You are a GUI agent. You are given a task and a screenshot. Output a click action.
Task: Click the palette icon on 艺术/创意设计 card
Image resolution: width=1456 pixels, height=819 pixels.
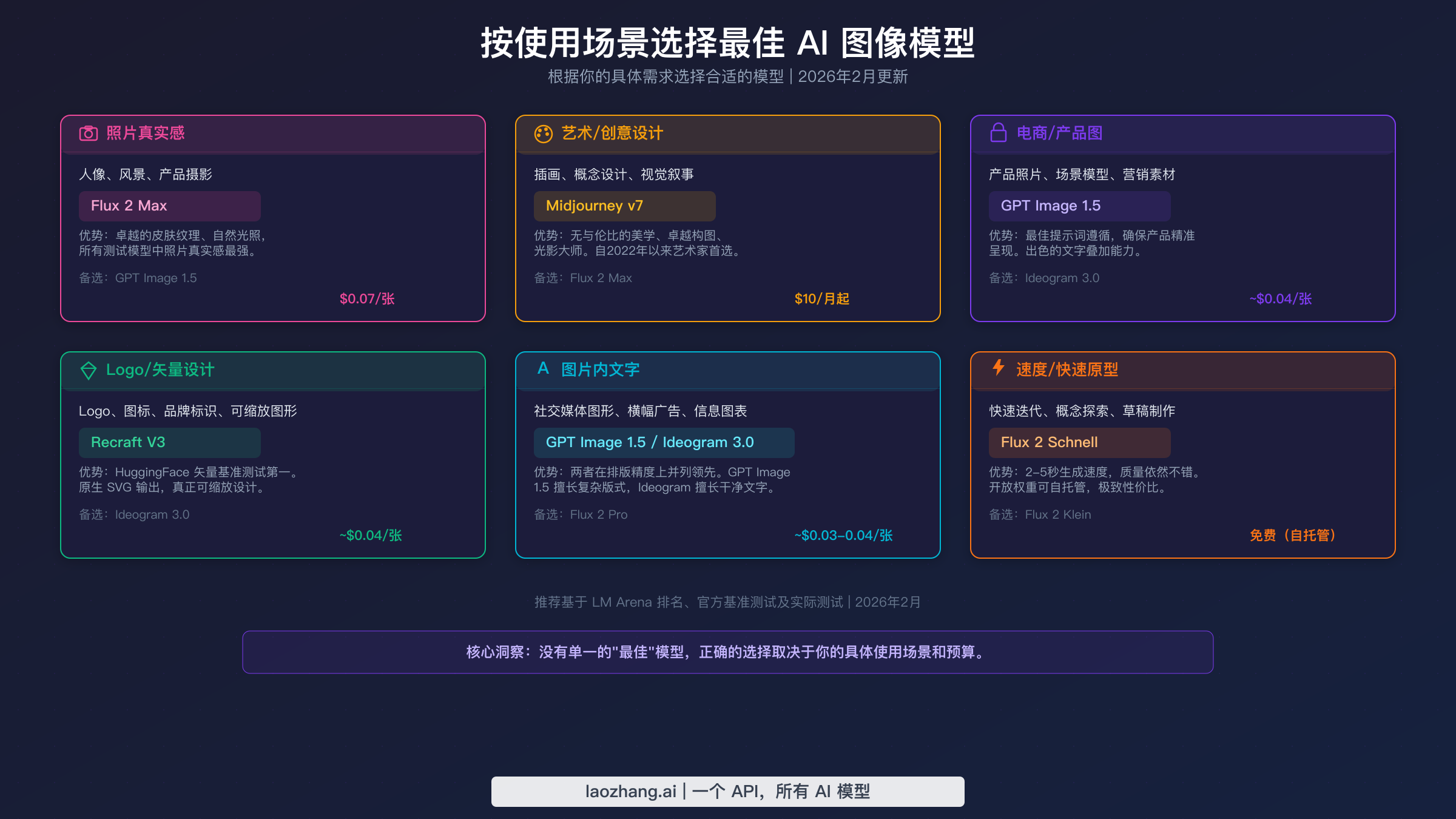(x=544, y=133)
